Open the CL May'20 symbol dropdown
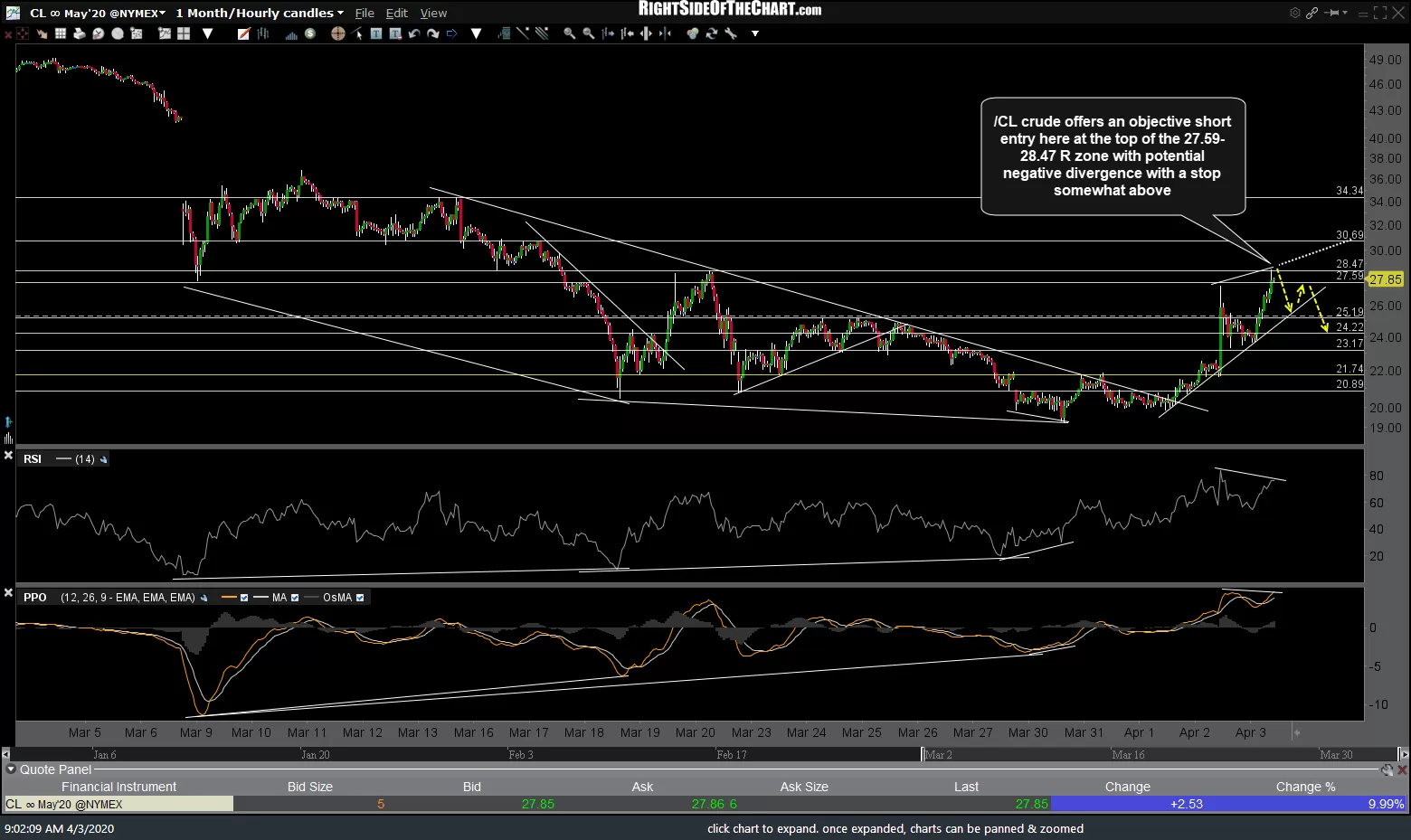The image size is (1411, 840). coord(98,13)
